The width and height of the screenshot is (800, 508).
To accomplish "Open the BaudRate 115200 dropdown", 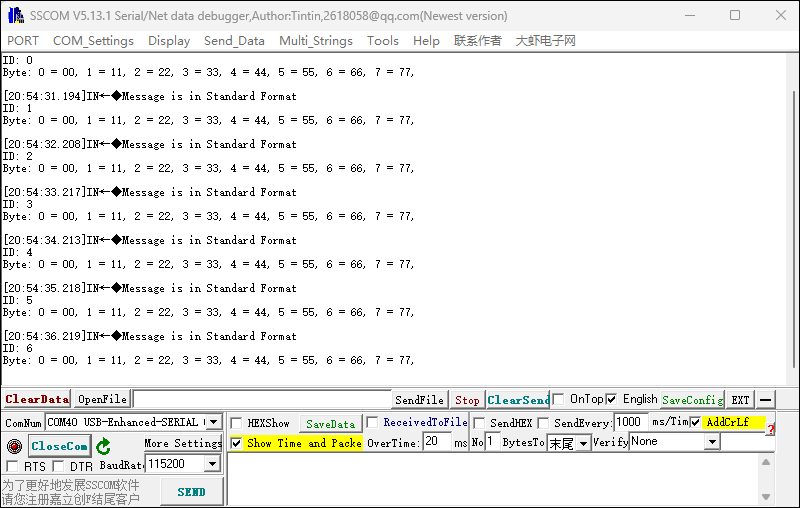I will coord(212,464).
